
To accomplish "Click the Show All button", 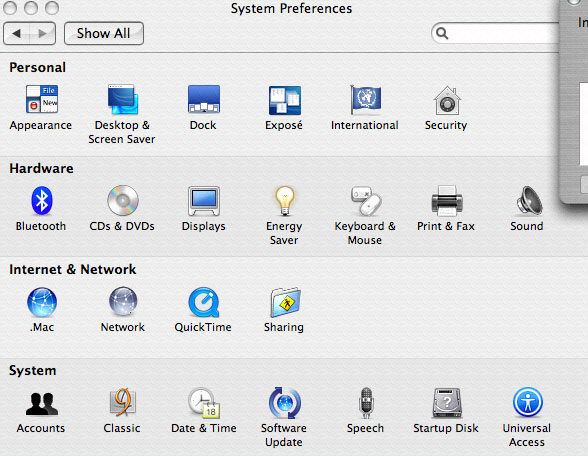I will [104, 33].
